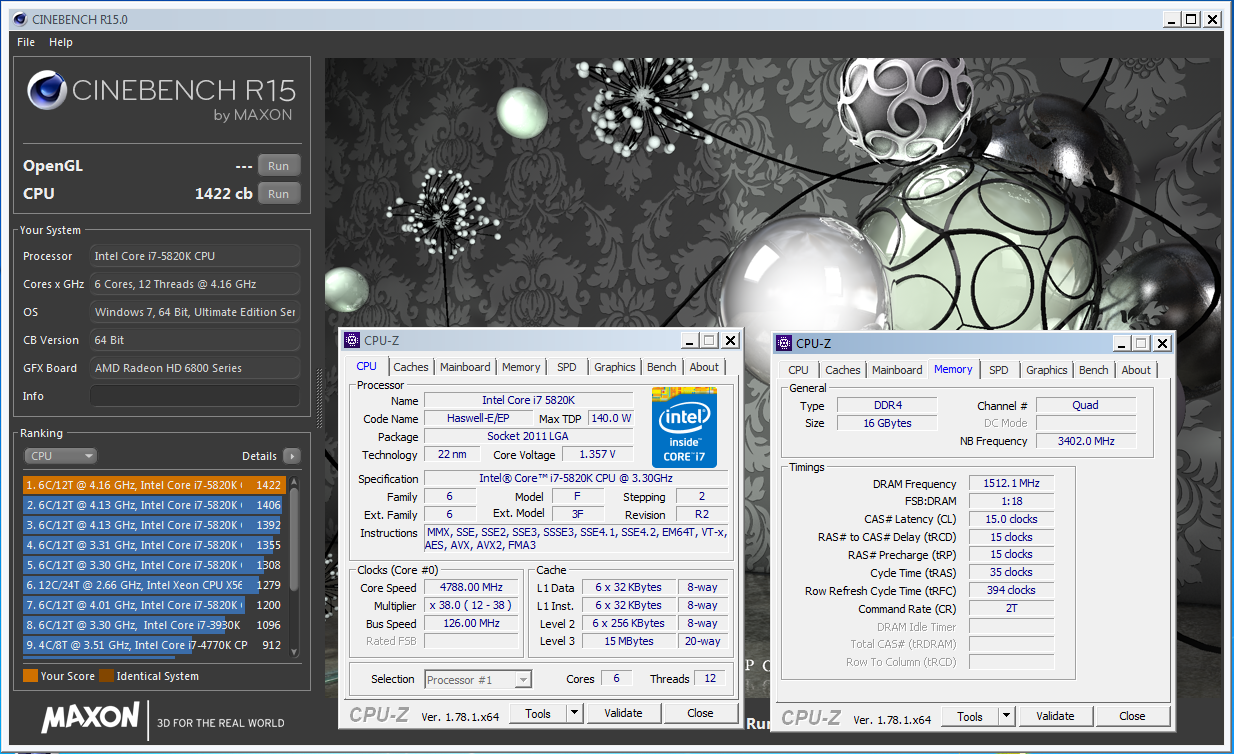Image resolution: width=1234 pixels, height=754 pixels.
Task: Click Validate in left CPU-Z window
Action: (623, 713)
